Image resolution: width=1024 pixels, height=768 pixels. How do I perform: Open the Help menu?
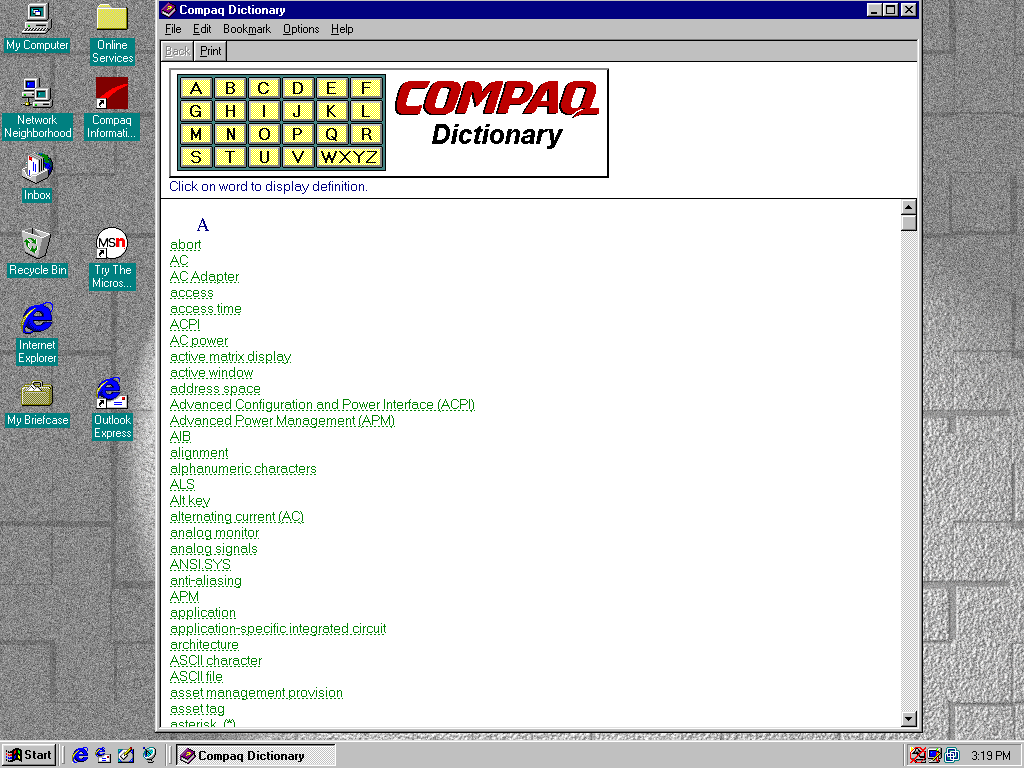[x=342, y=29]
